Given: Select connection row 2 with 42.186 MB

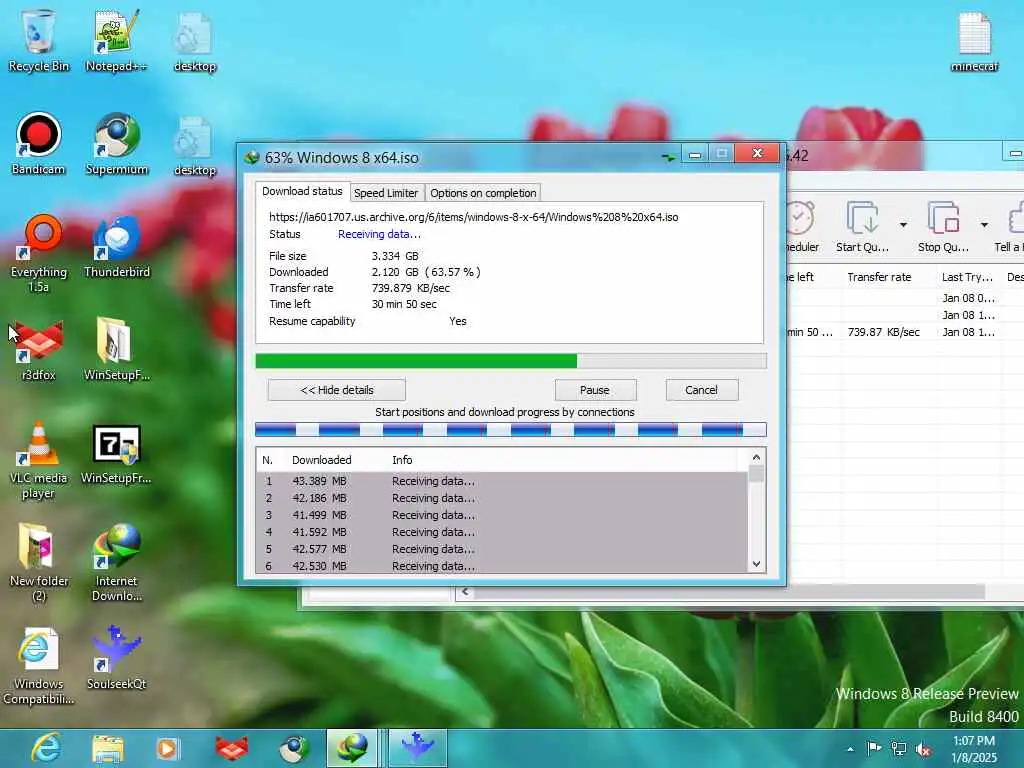Looking at the screenshot, I should (502, 498).
